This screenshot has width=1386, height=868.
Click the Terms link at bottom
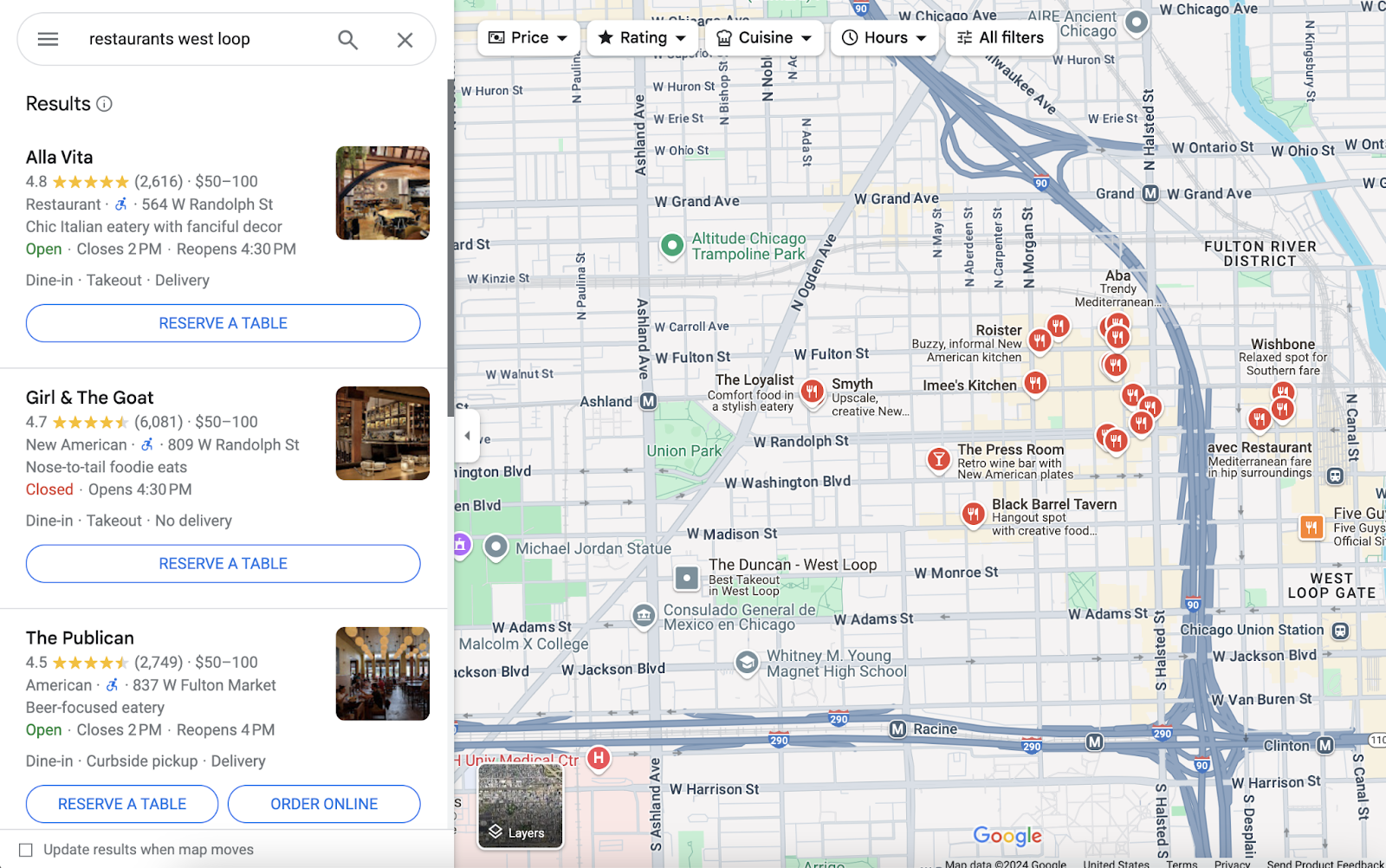pyautogui.click(x=1182, y=864)
